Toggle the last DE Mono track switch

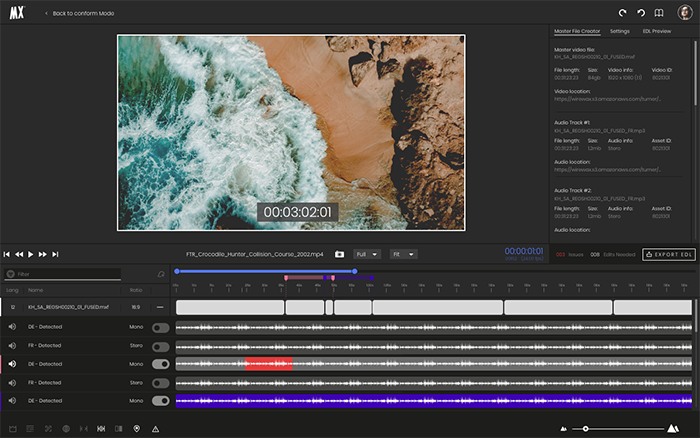point(160,400)
